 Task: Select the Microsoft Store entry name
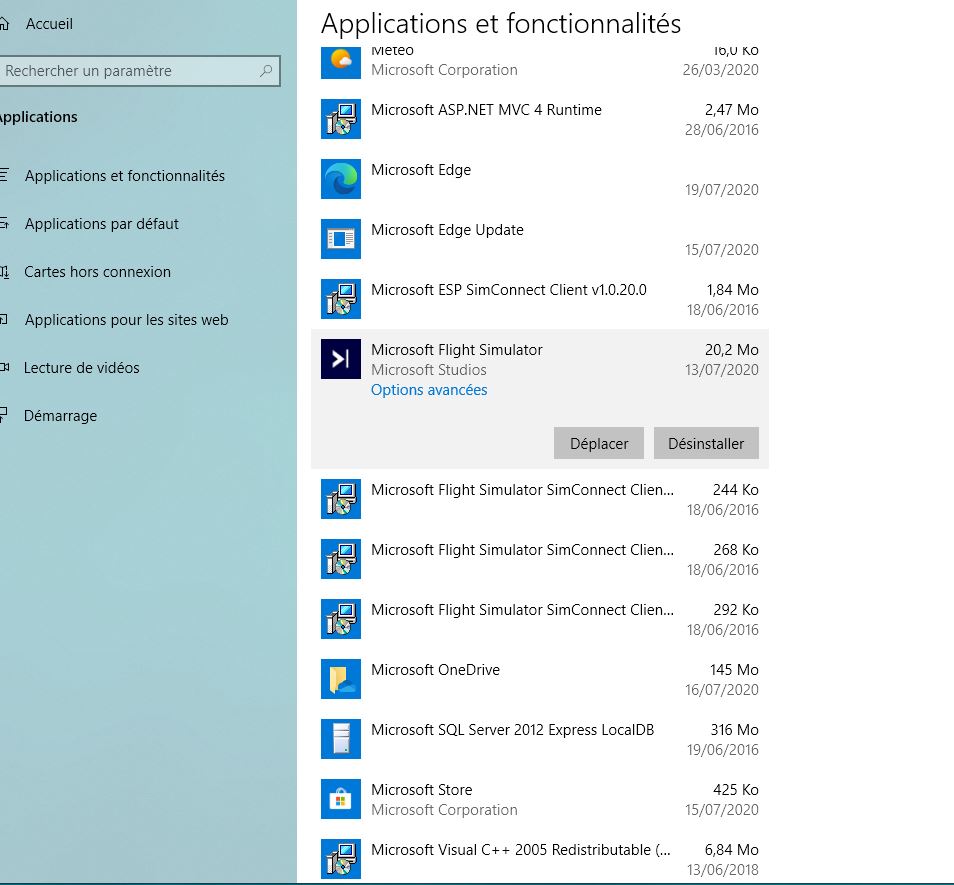coord(422,790)
